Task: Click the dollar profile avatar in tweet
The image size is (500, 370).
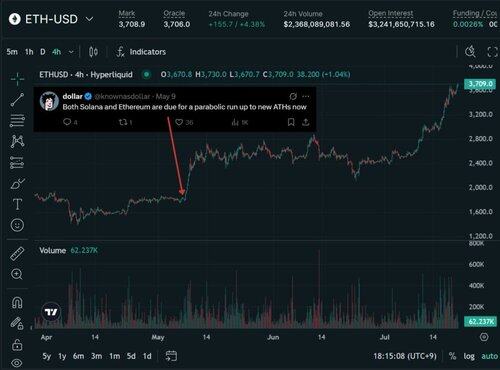Action: [49, 101]
